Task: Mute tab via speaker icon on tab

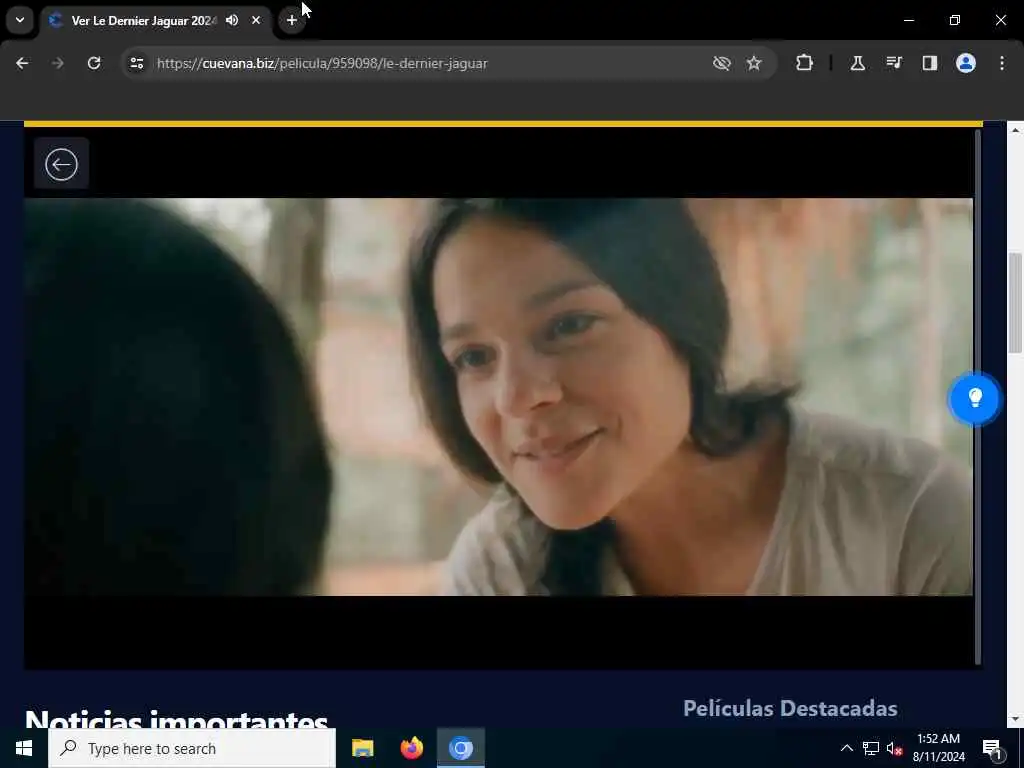Action: point(232,20)
